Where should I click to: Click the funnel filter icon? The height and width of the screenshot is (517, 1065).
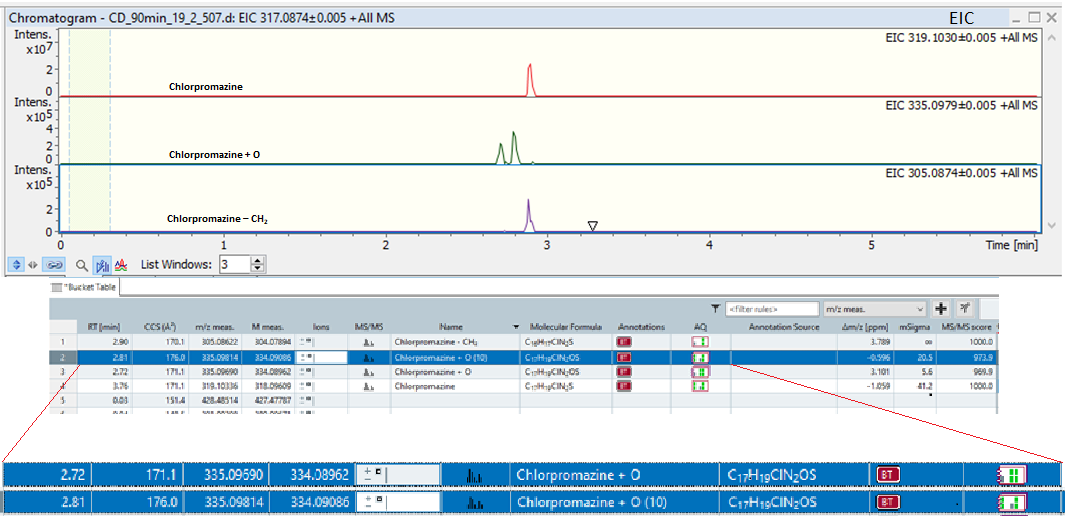715,308
